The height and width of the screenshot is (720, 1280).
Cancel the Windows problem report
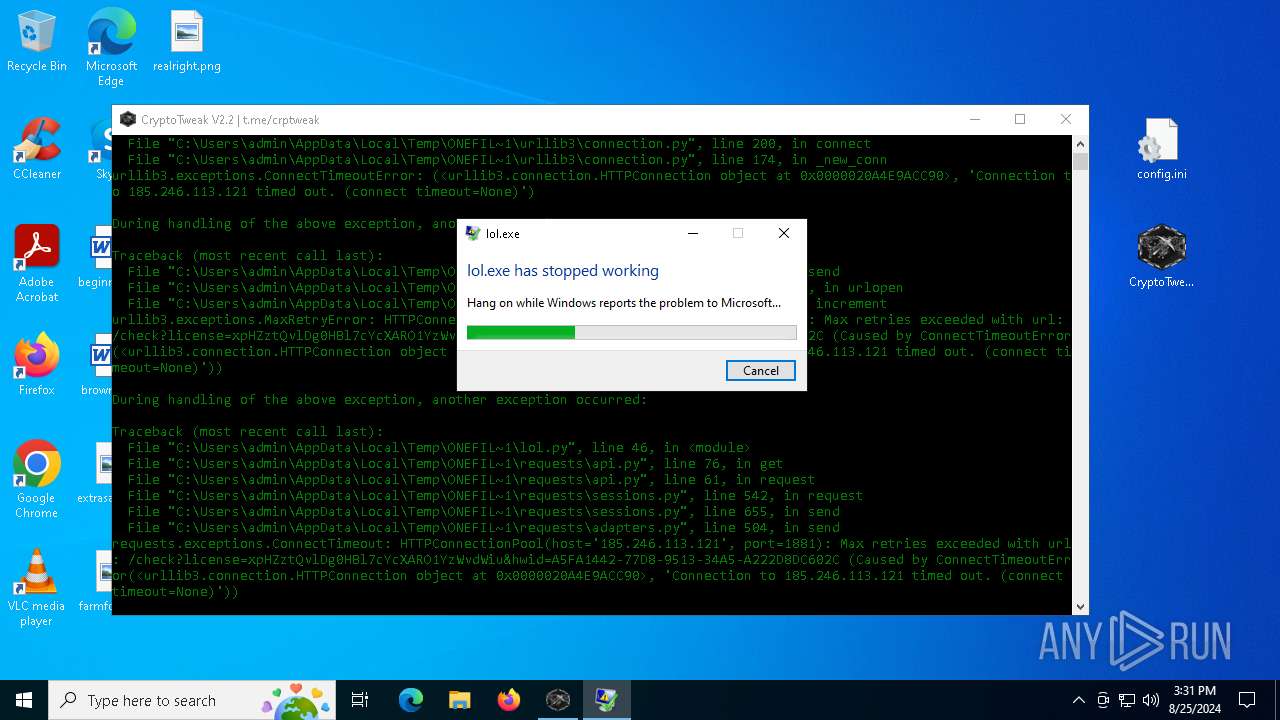761,370
